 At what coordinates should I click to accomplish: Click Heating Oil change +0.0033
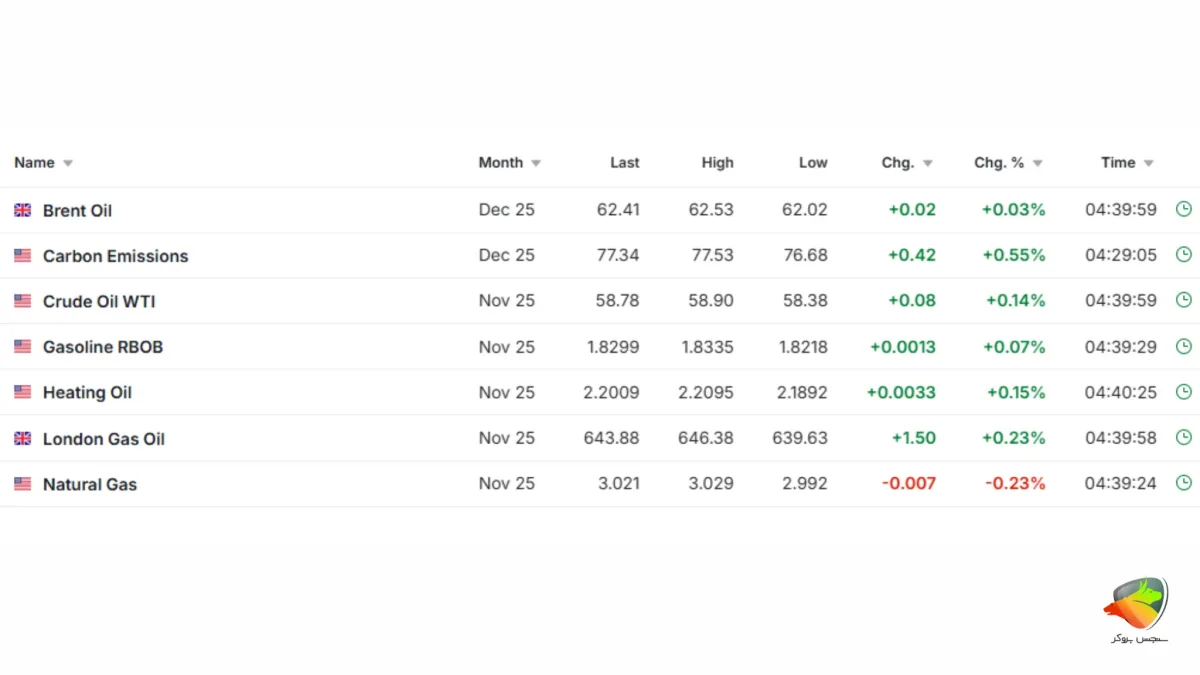901,392
